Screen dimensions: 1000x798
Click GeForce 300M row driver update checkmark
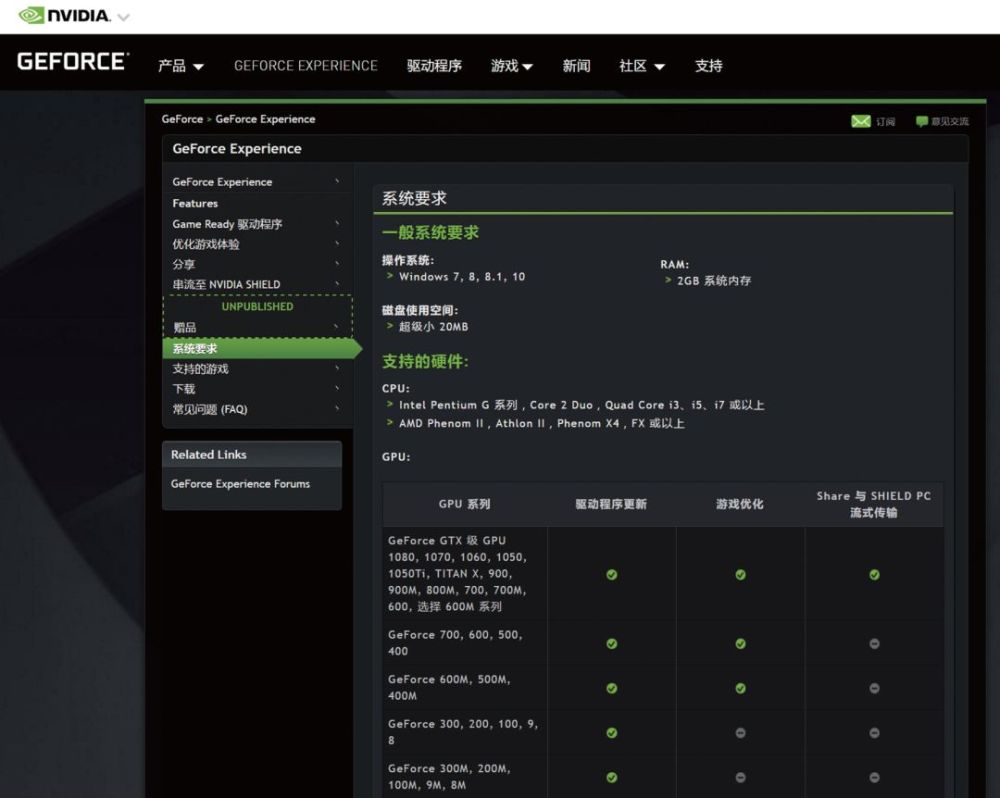[612, 778]
